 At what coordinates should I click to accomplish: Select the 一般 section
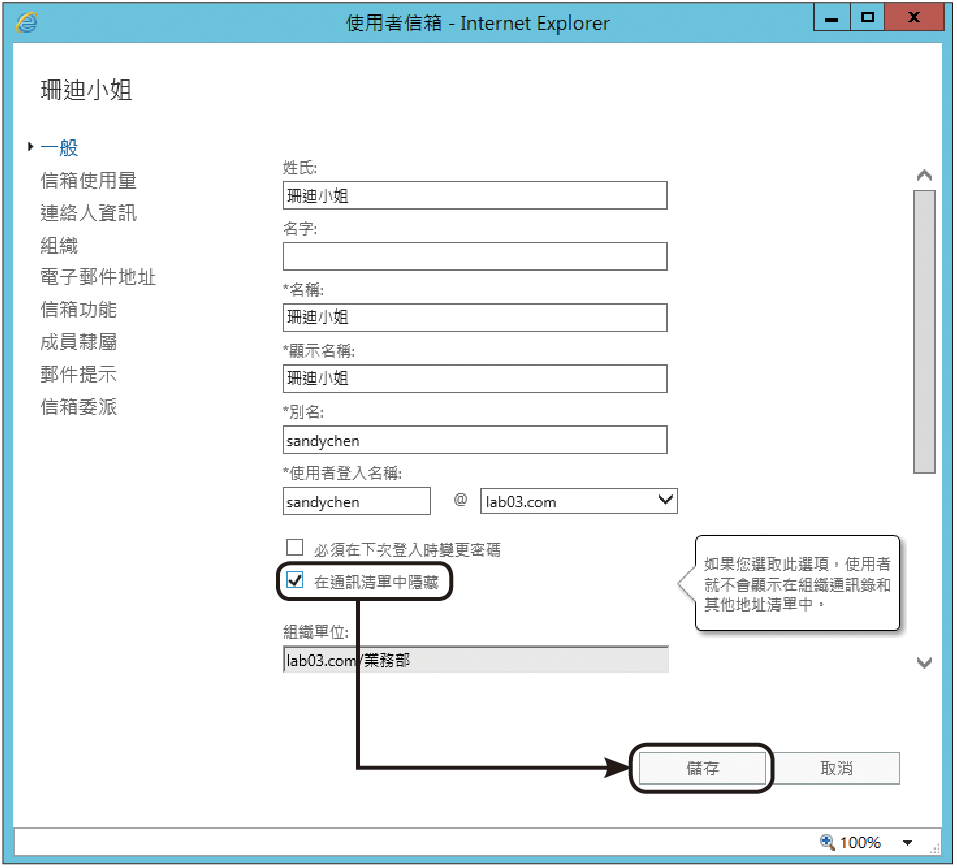click(x=59, y=147)
